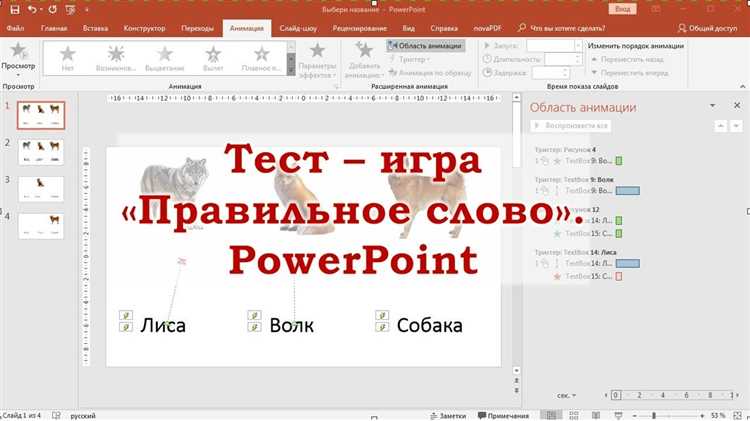Click the lightbulb icon by the search box

tap(522, 28)
